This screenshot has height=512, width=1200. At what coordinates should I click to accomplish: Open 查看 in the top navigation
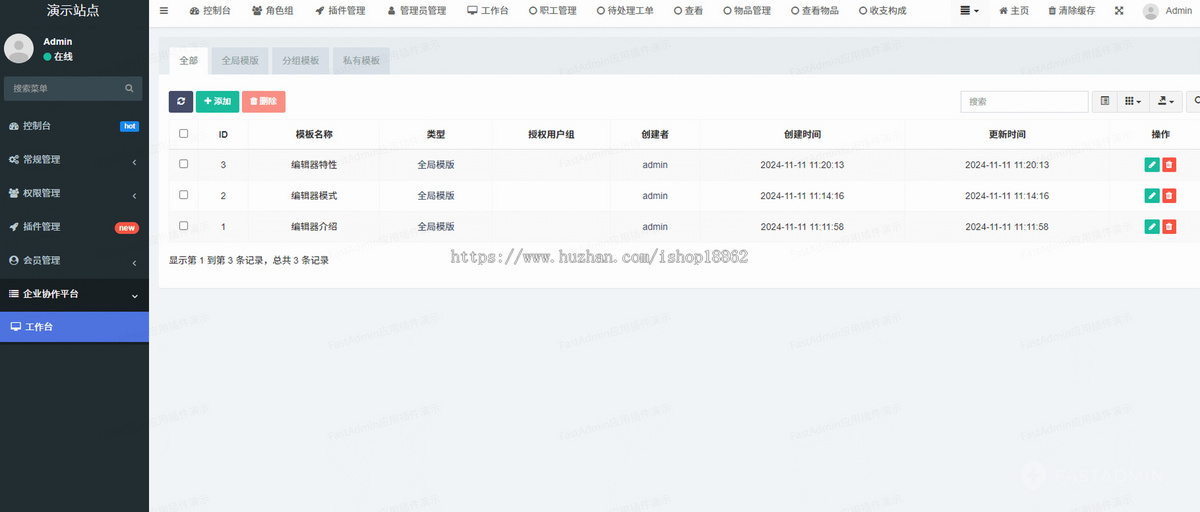(688, 11)
